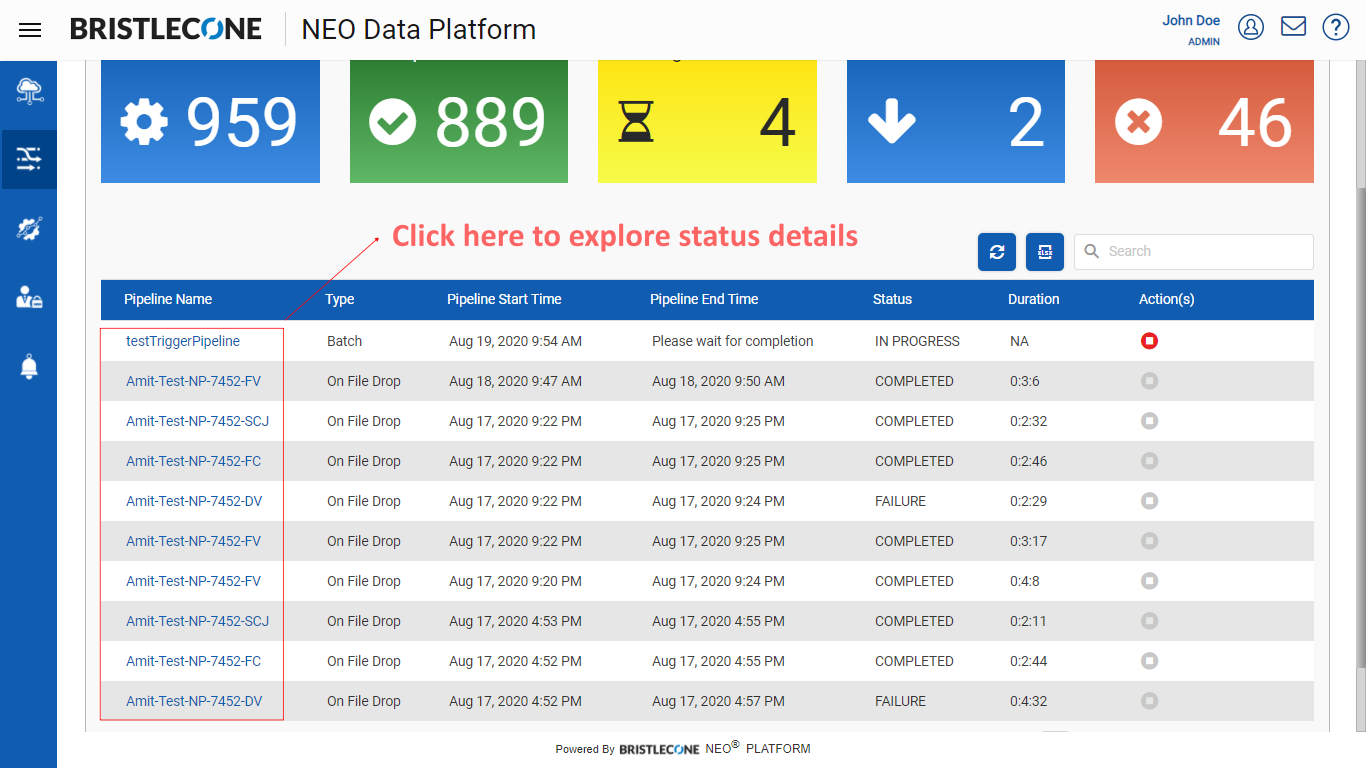The width and height of the screenshot is (1366, 768).
Task: Click stop icon for row with duration 0:2:32
Action: click(1149, 421)
